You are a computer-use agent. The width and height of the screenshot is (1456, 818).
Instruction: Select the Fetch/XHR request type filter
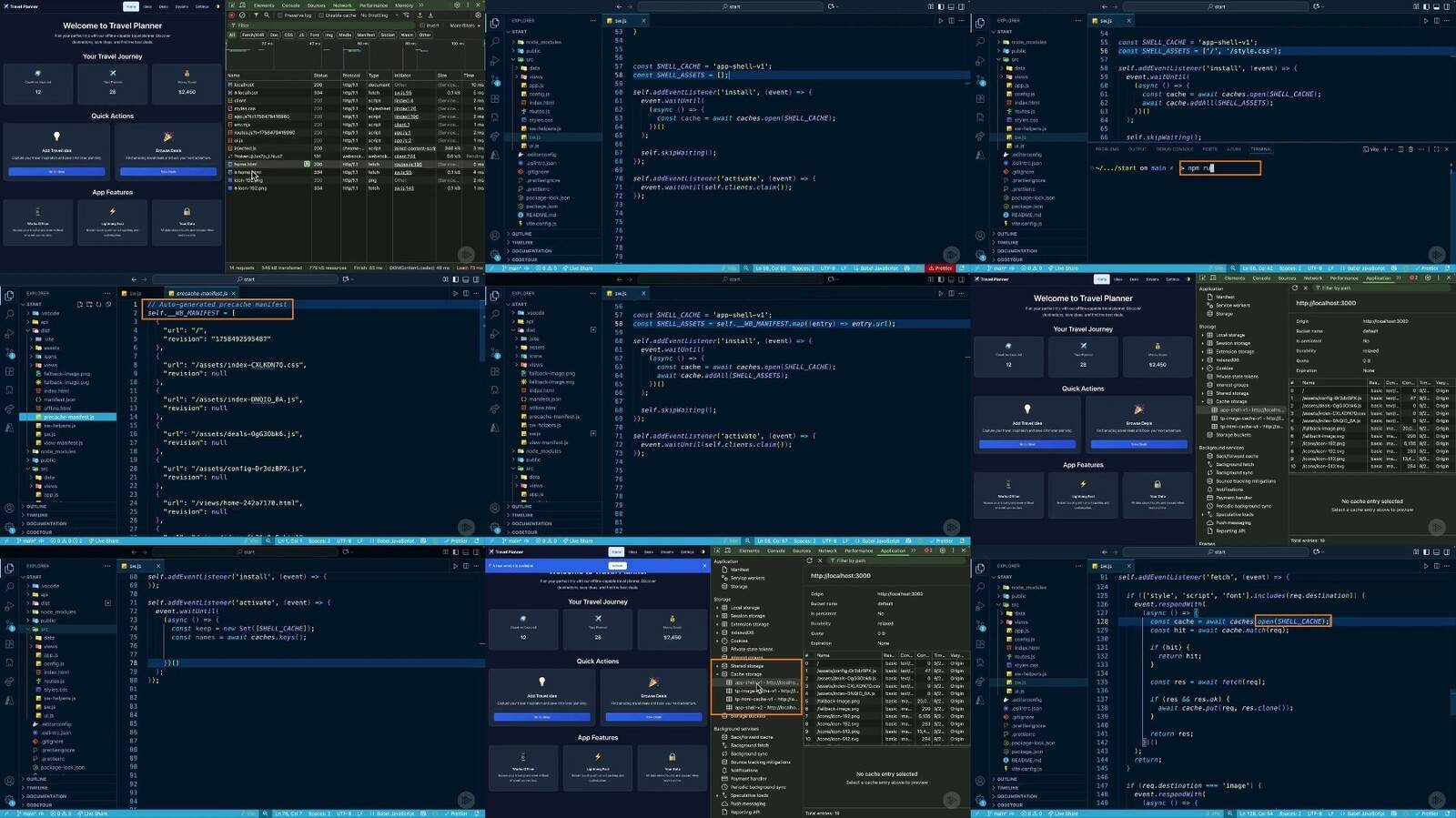(x=252, y=35)
